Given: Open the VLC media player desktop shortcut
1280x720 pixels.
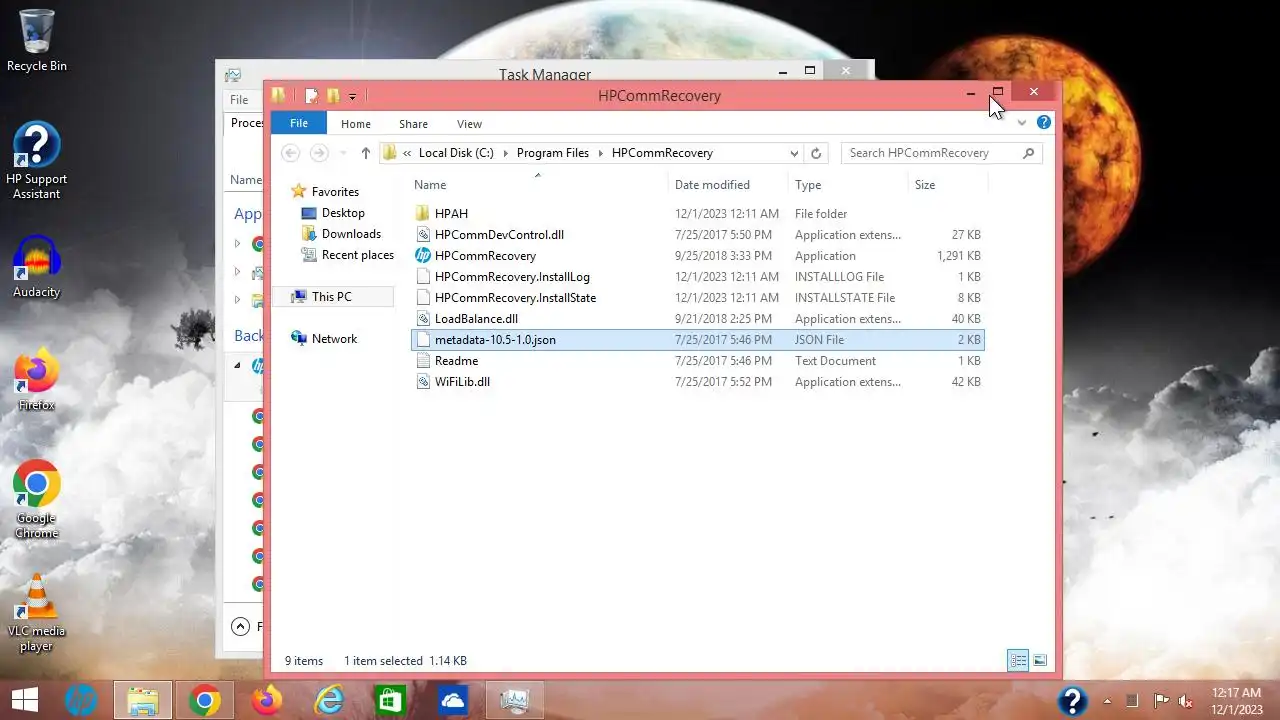Looking at the screenshot, I should (37, 613).
